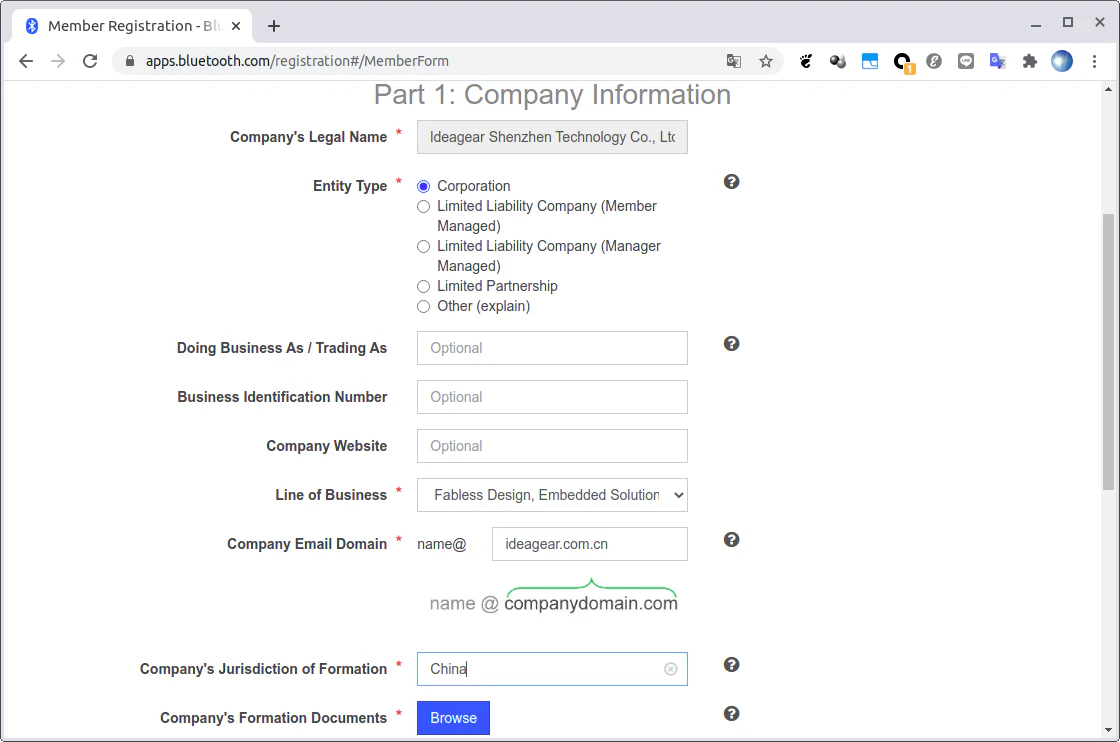Show help for Doing Business As field
1120x742 pixels.
(x=731, y=344)
